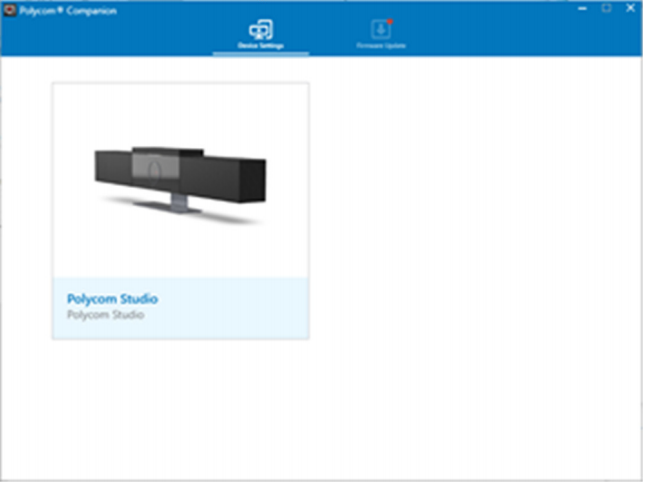646x484 pixels.
Task: Open the Device Settings tab
Action: (261, 35)
